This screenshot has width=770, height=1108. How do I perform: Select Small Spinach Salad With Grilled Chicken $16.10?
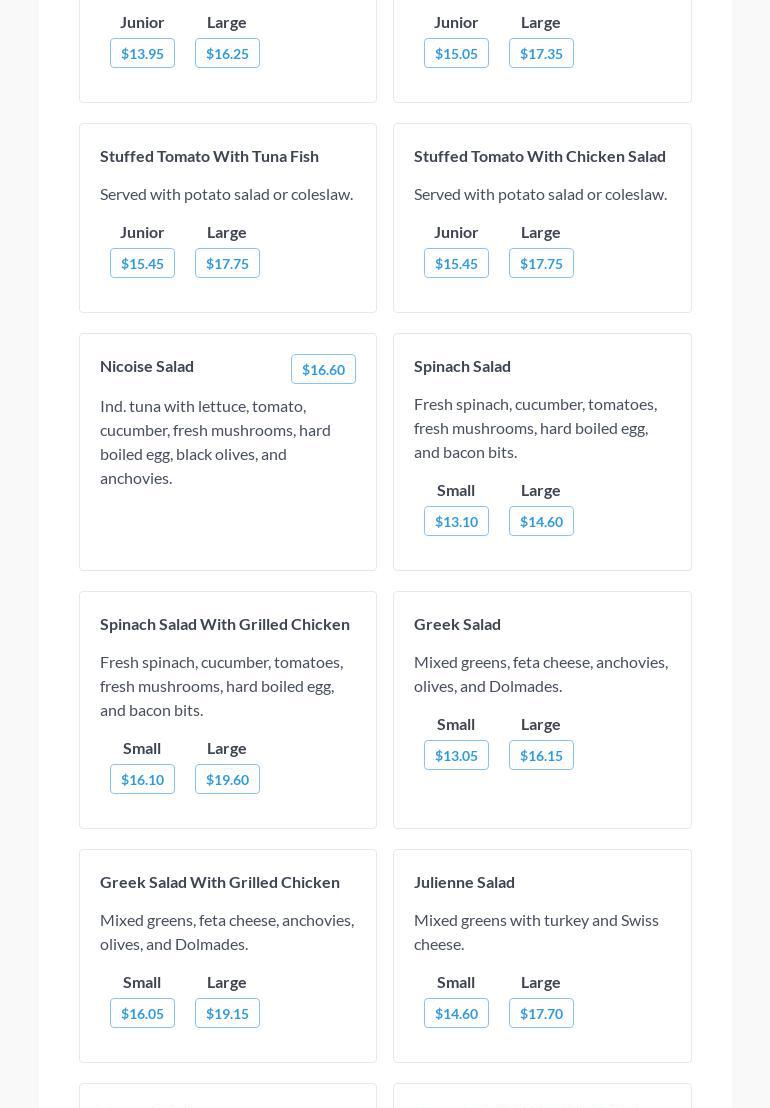click(142, 780)
